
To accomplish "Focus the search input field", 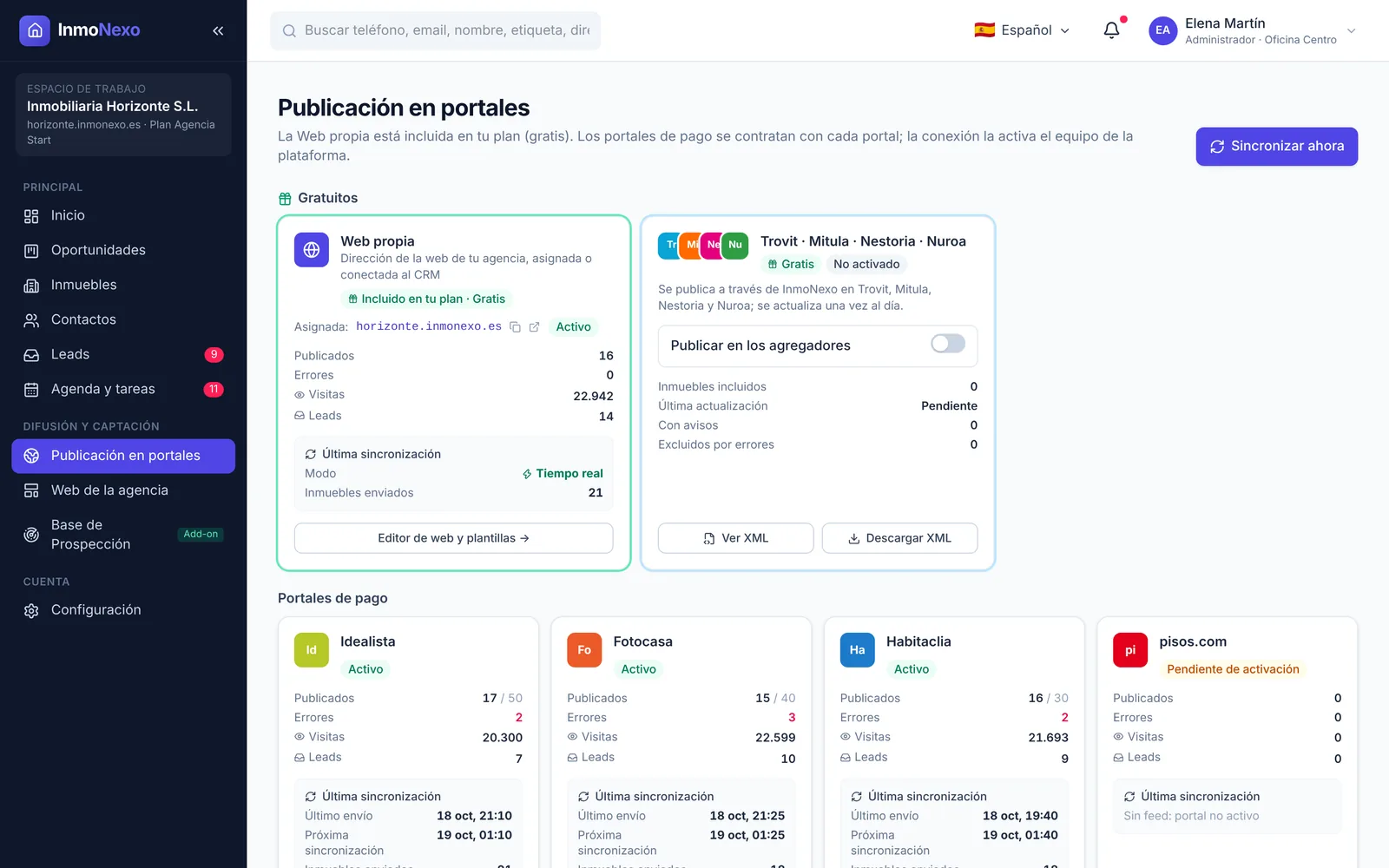I will tap(435, 30).
